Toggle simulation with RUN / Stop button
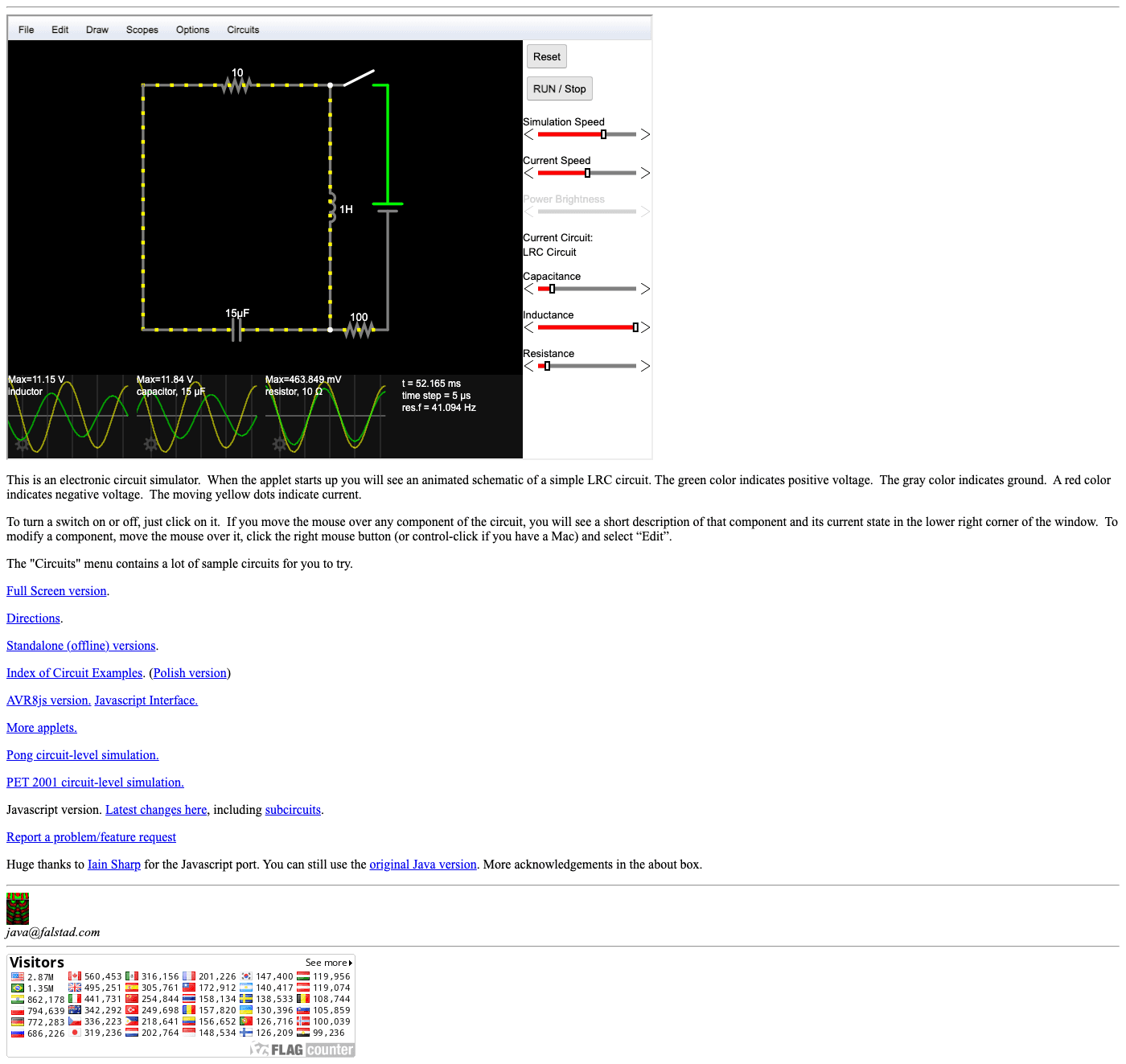 click(x=559, y=89)
